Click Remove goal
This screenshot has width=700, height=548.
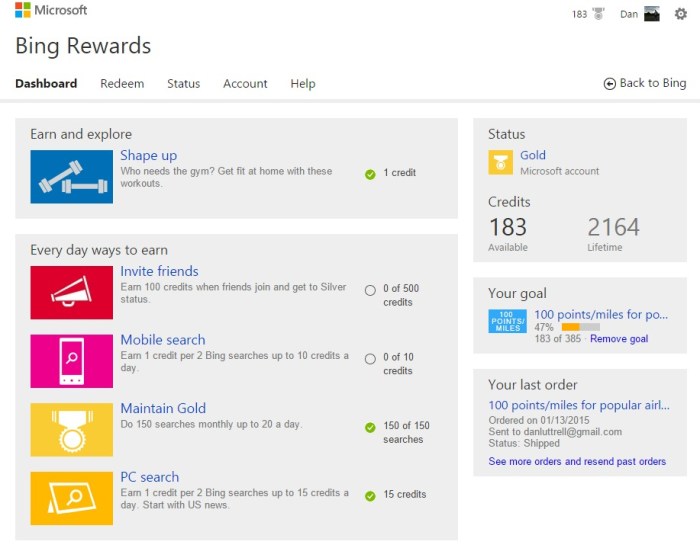619,339
